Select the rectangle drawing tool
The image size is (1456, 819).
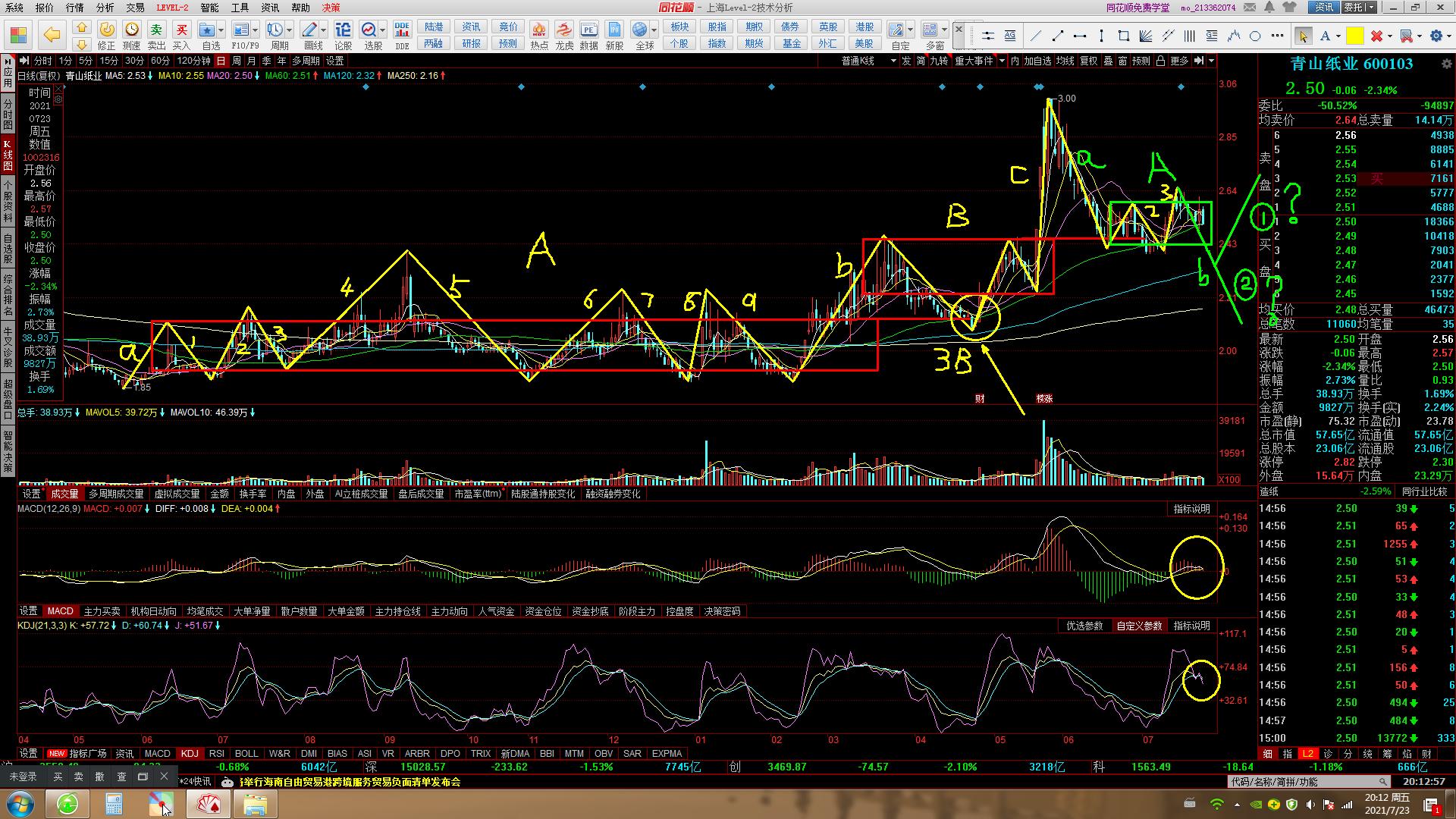pyautogui.click(x=1124, y=36)
